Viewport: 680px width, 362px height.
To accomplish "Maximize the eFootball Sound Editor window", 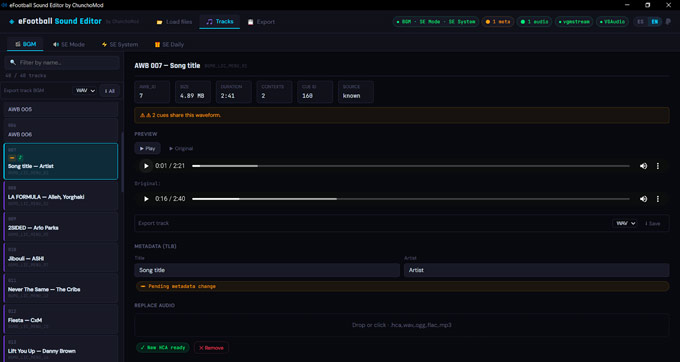I will (x=648, y=5).
